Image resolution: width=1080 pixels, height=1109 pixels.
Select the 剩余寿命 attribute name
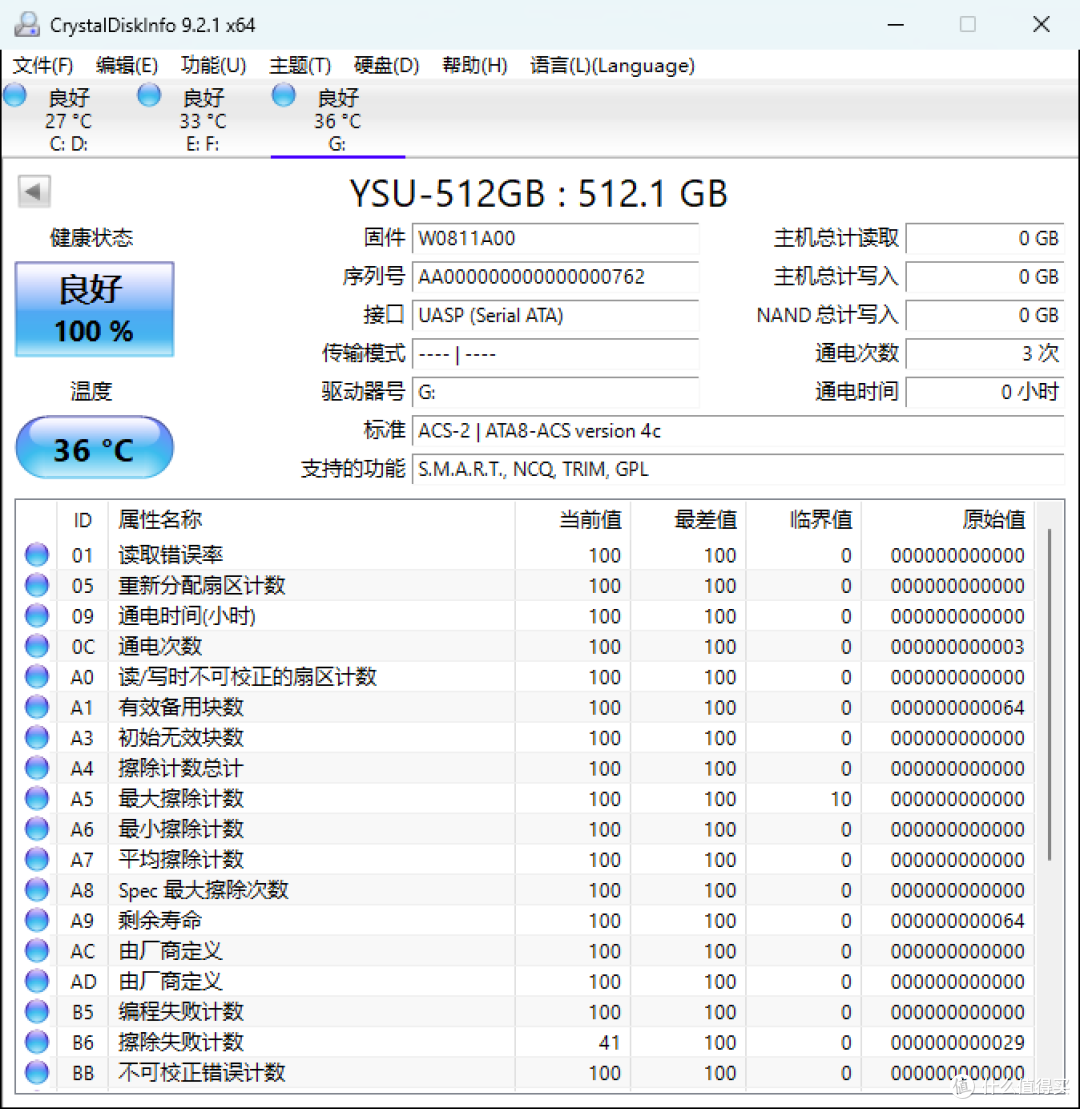pos(160,920)
